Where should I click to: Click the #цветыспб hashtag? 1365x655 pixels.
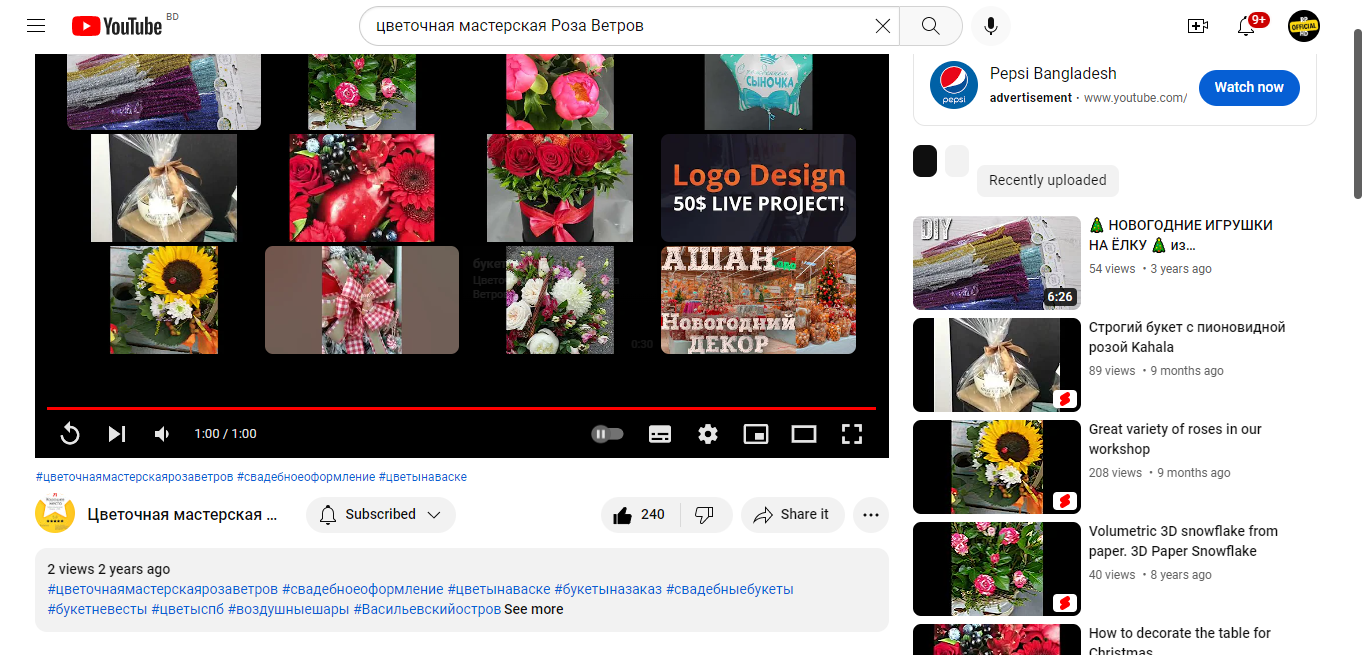click(187, 609)
